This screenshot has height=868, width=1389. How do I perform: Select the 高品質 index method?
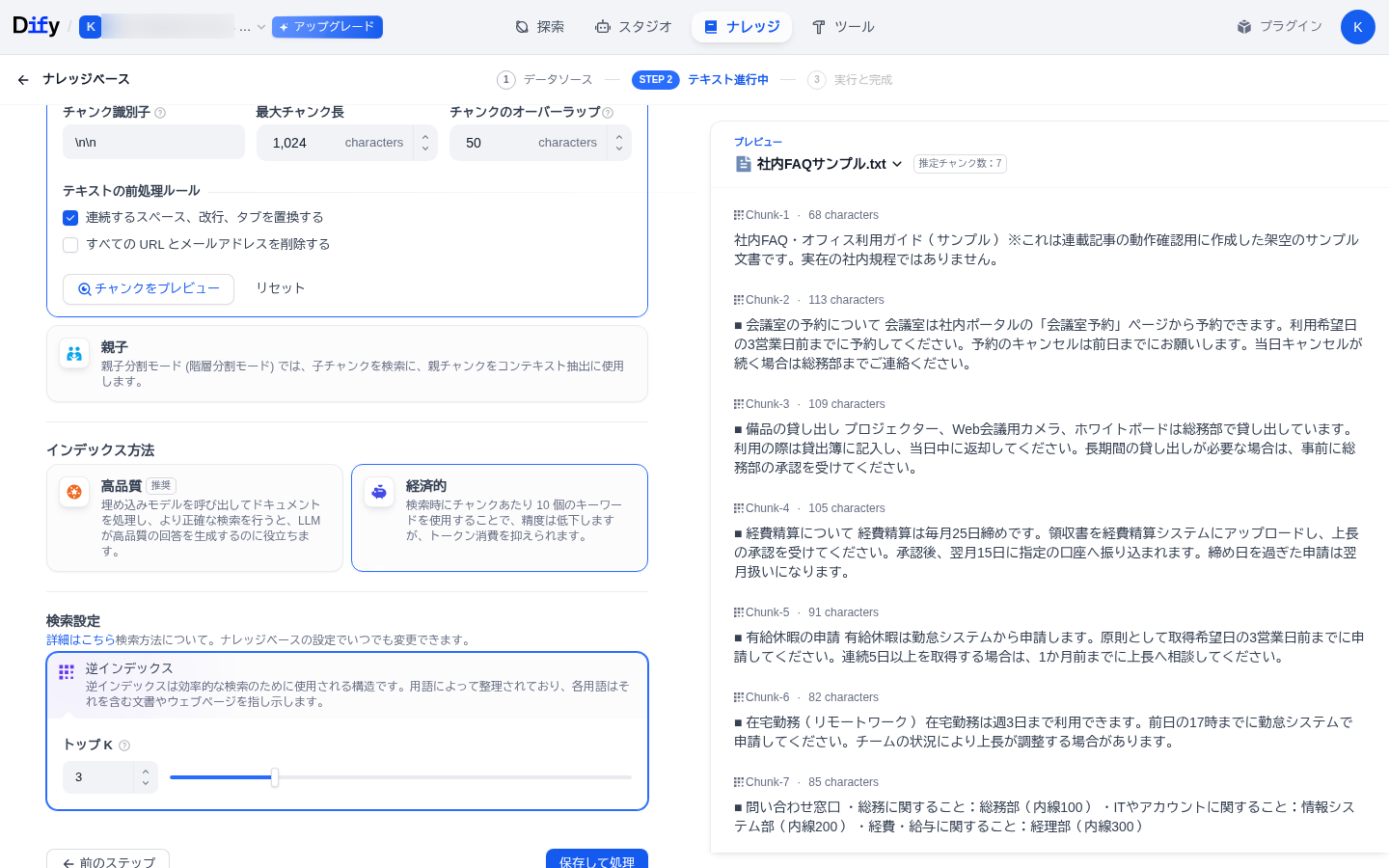[x=195, y=518]
